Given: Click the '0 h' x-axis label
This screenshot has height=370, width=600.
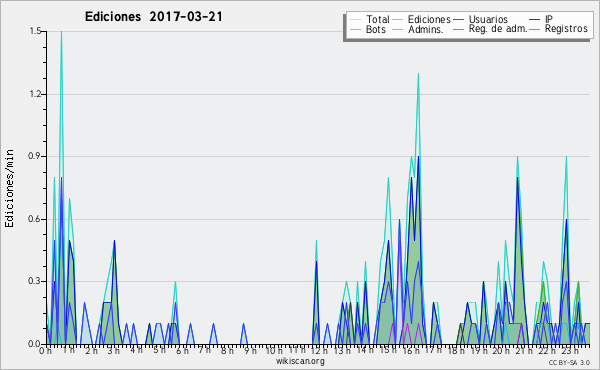Looking at the screenshot, I should (x=46, y=351).
